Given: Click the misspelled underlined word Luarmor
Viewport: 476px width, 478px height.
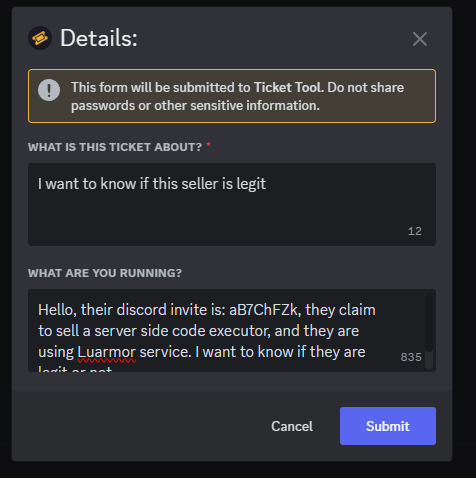Looking at the screenshot, I should point(107,352).
